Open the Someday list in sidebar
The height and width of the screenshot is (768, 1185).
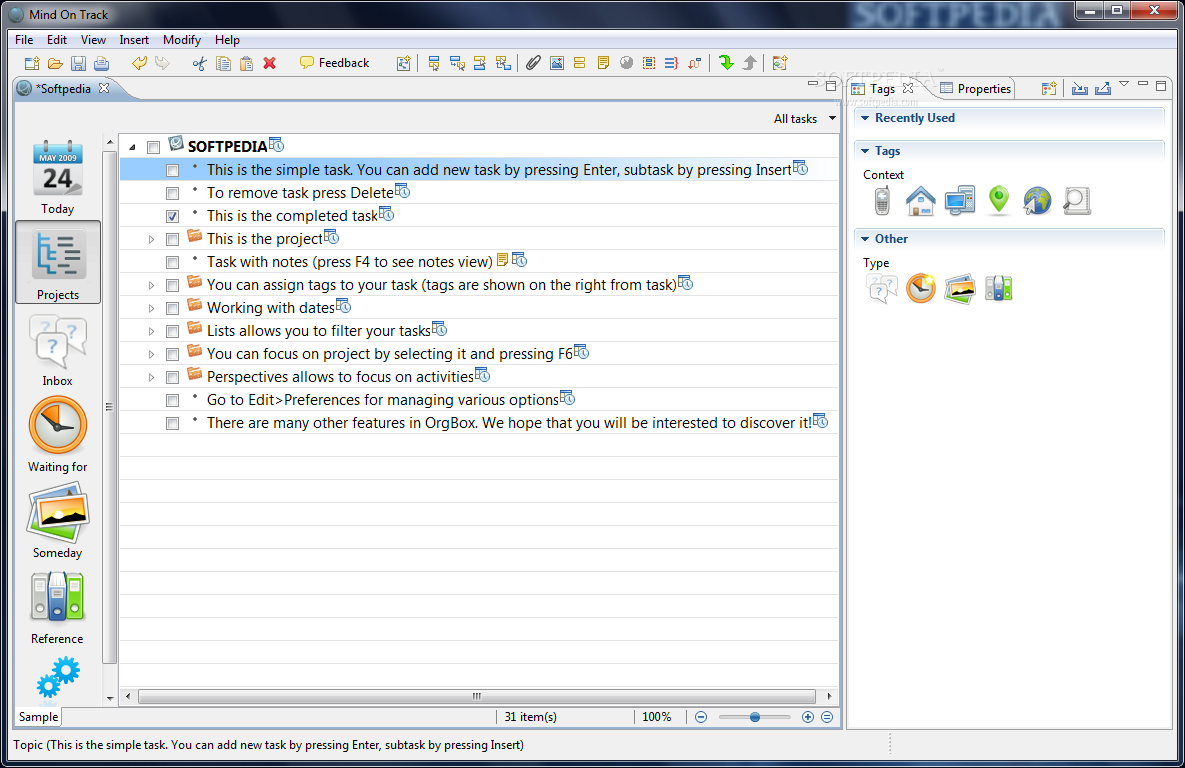click(x=57, y=522)
